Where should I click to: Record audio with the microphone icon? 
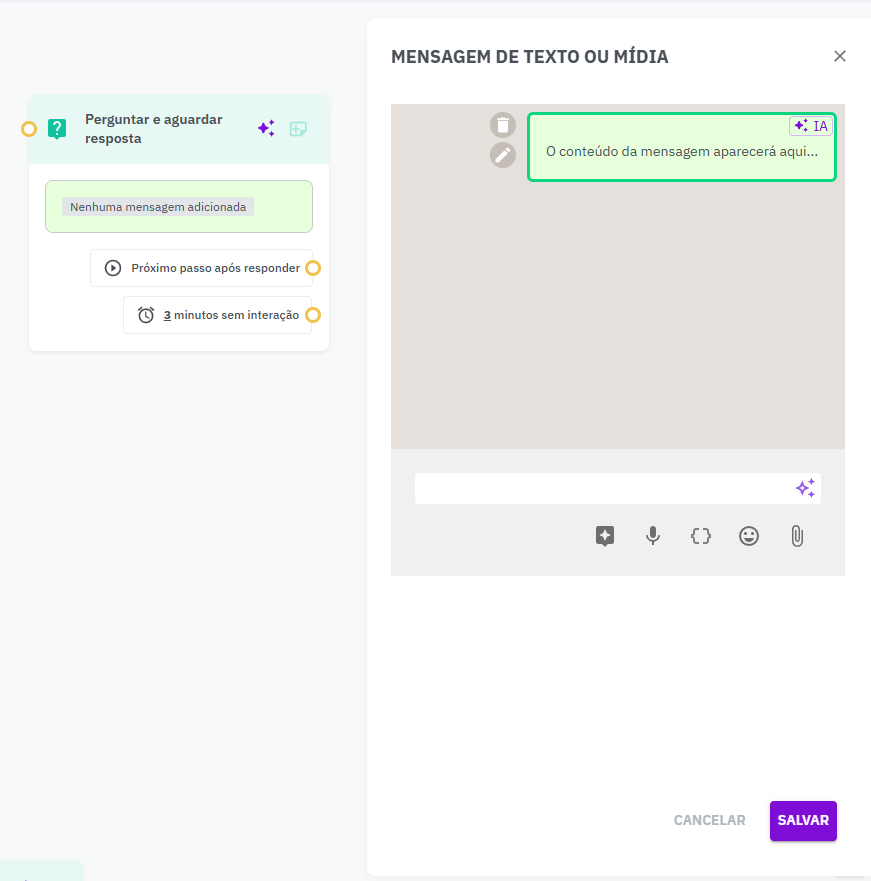click(653, 536)
